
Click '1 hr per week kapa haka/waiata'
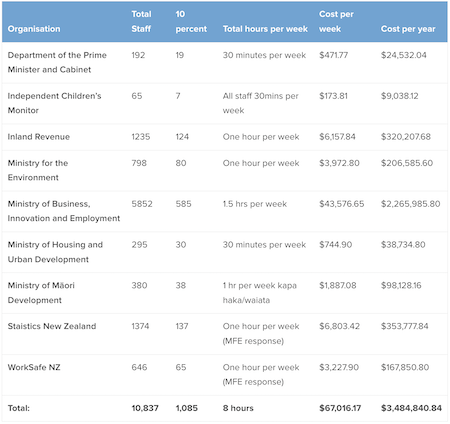click(259, 293)
